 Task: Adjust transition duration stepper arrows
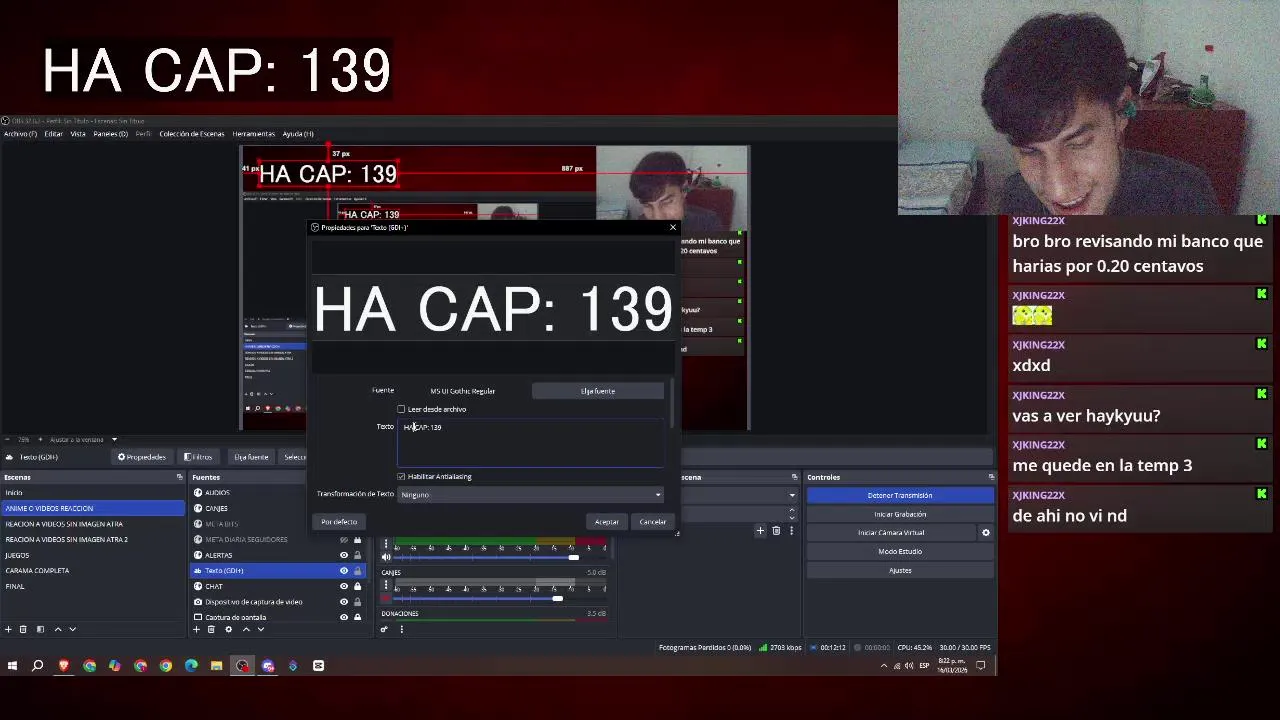pyautogui.click(x=791, y=514)
